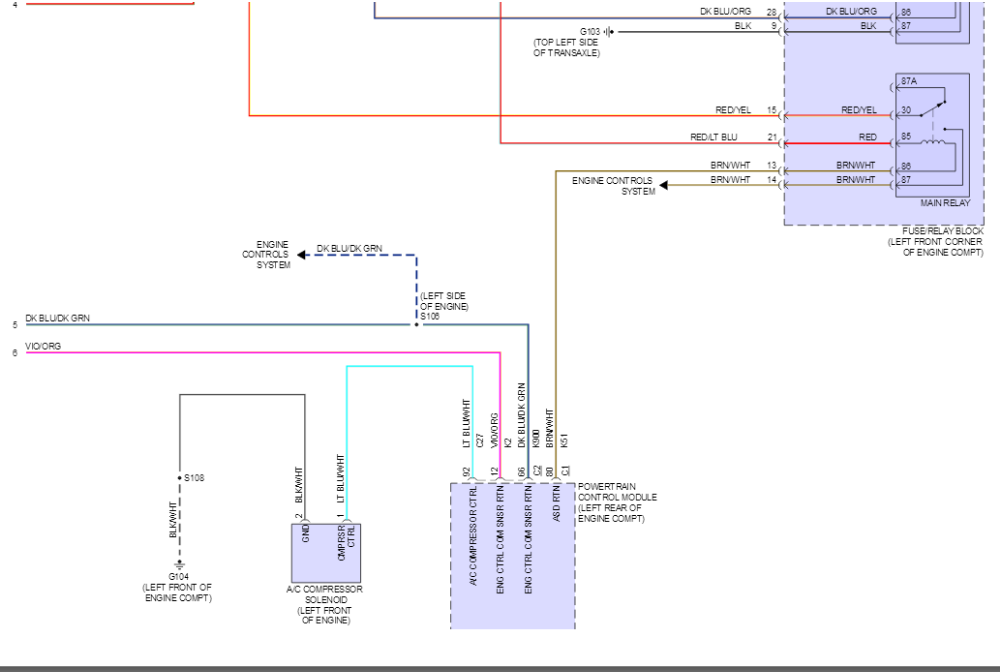Select the A/C Compressor Solenoid component box

pos(325,553)
